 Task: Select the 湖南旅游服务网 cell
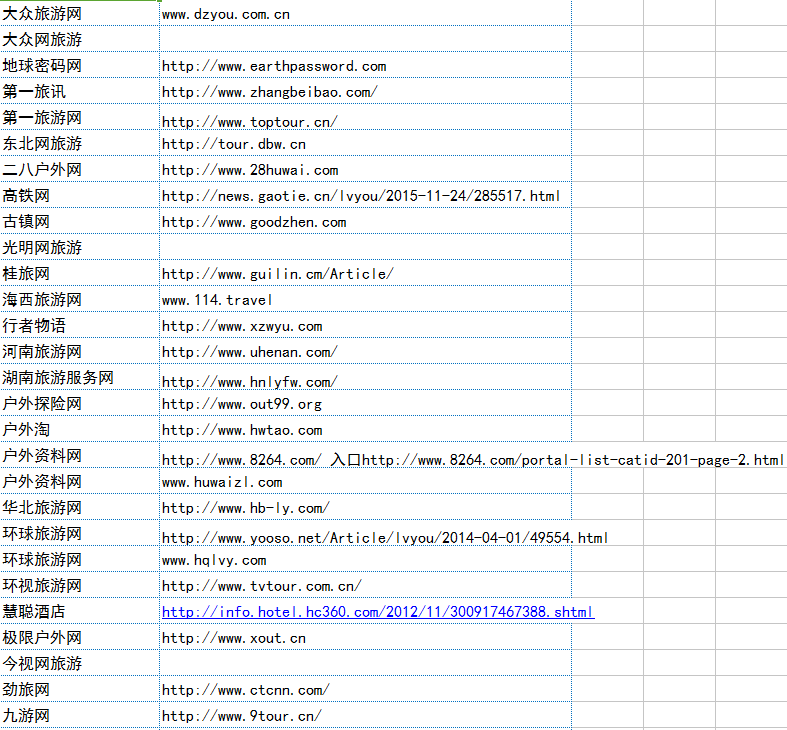79,378
